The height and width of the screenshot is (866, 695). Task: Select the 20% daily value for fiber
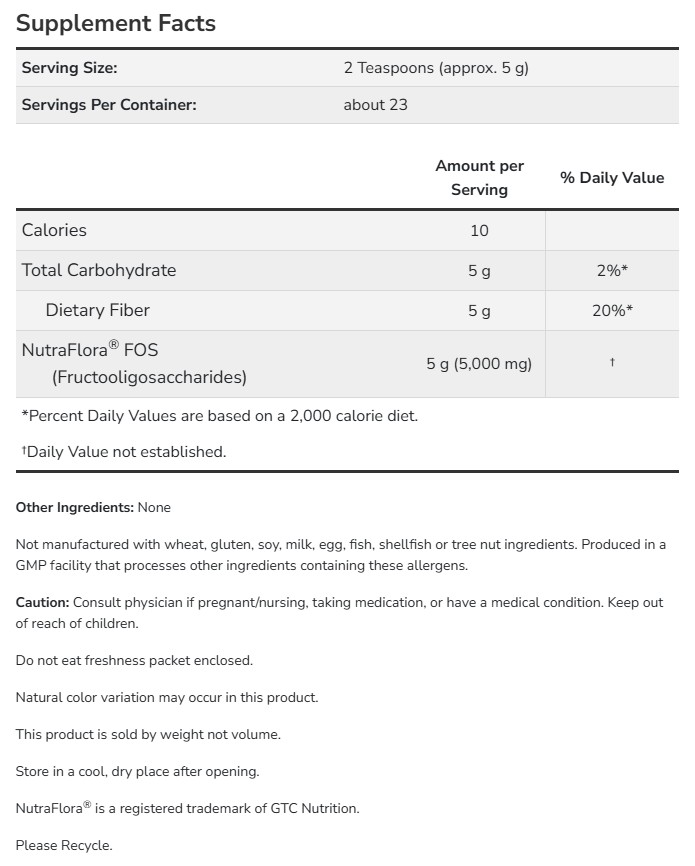tap(611, 310)
